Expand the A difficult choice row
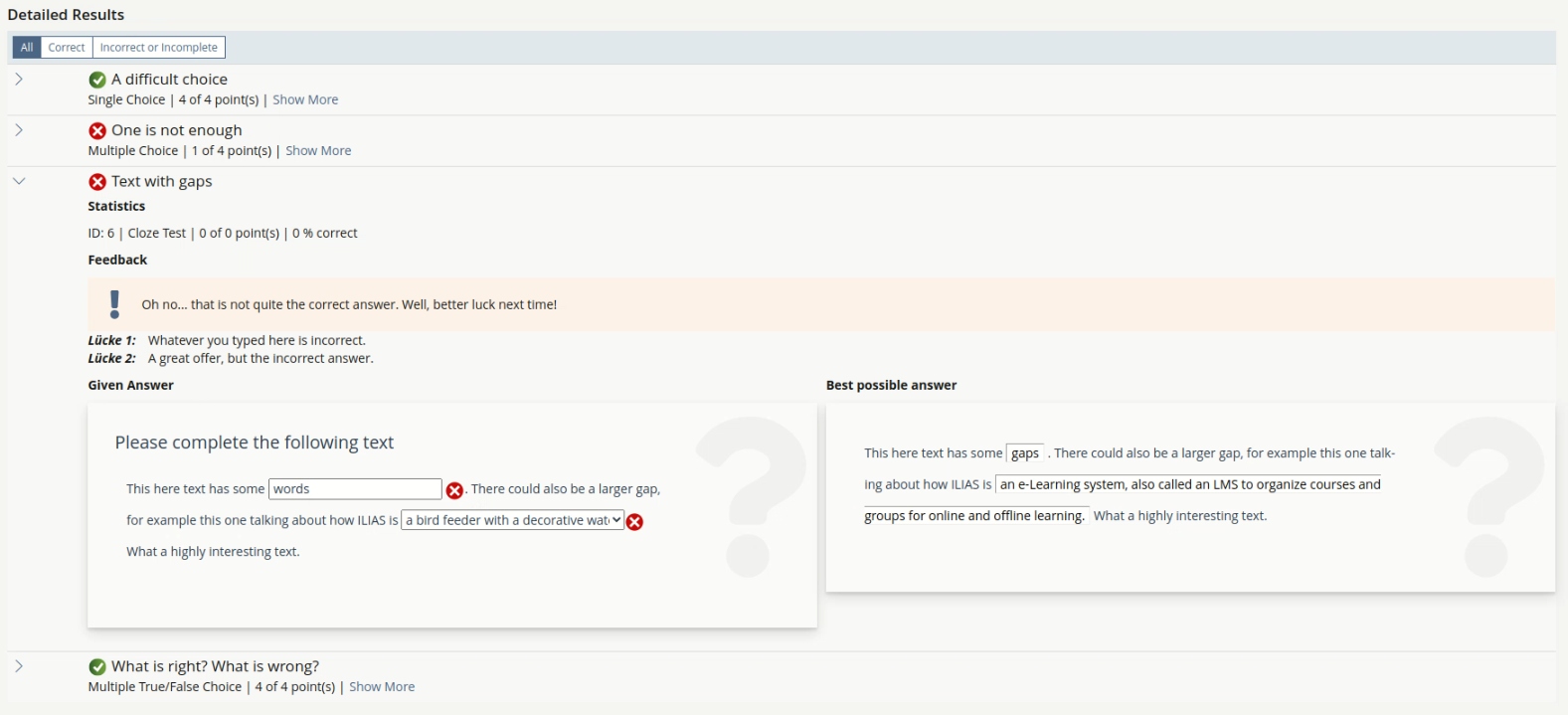 point(19,80)
